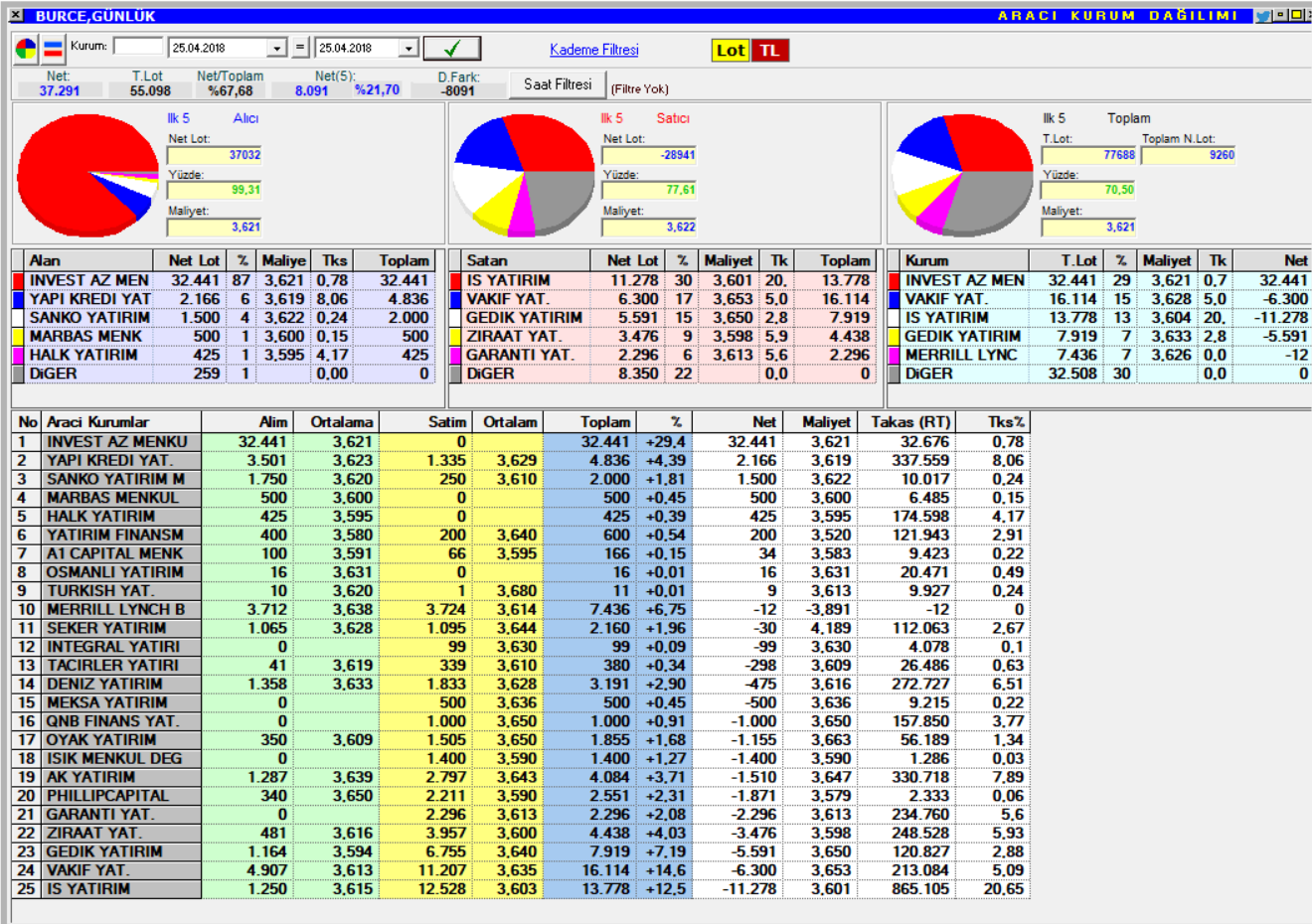Open Saat Filtresi button
Image resolution: width=1312 pixels, height=924 pixels.
(x=558, y=84)
